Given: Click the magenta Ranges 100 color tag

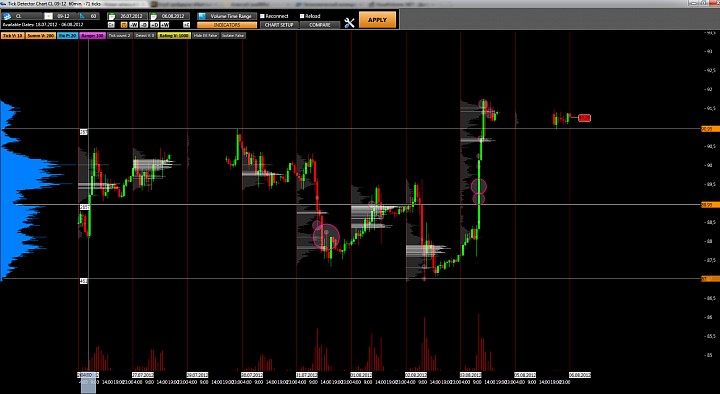Looking at the screenshot, I should (93, 35).
